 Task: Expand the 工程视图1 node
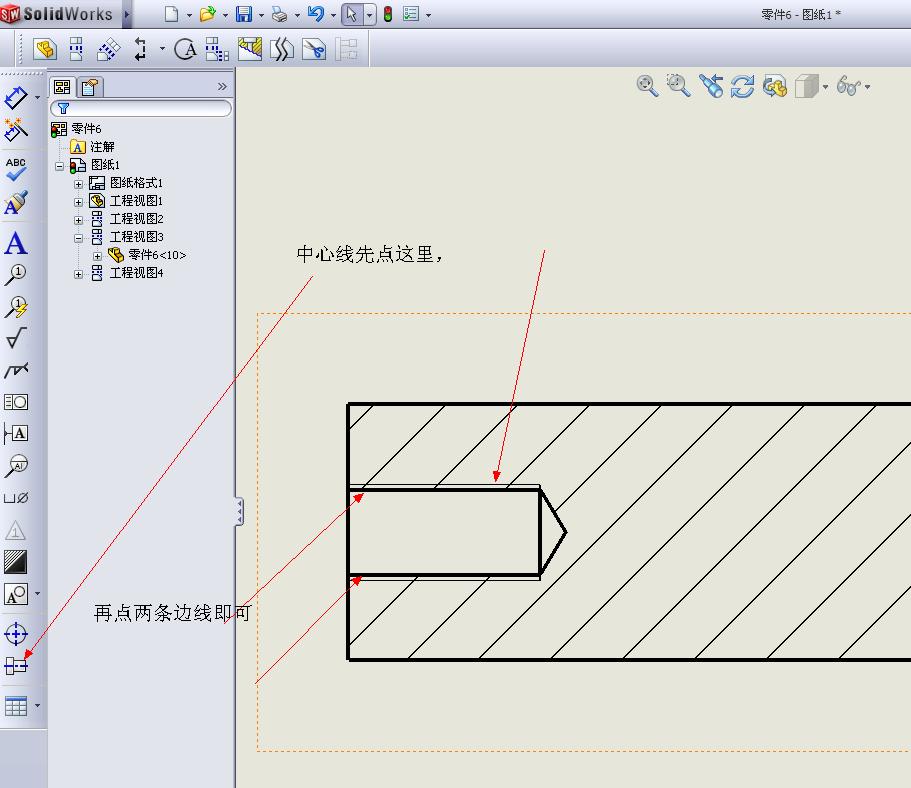coord(78,202)
